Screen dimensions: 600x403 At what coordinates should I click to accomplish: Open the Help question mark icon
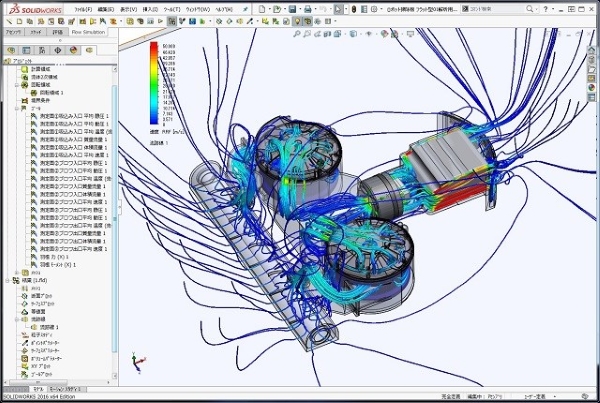(547, 8)
